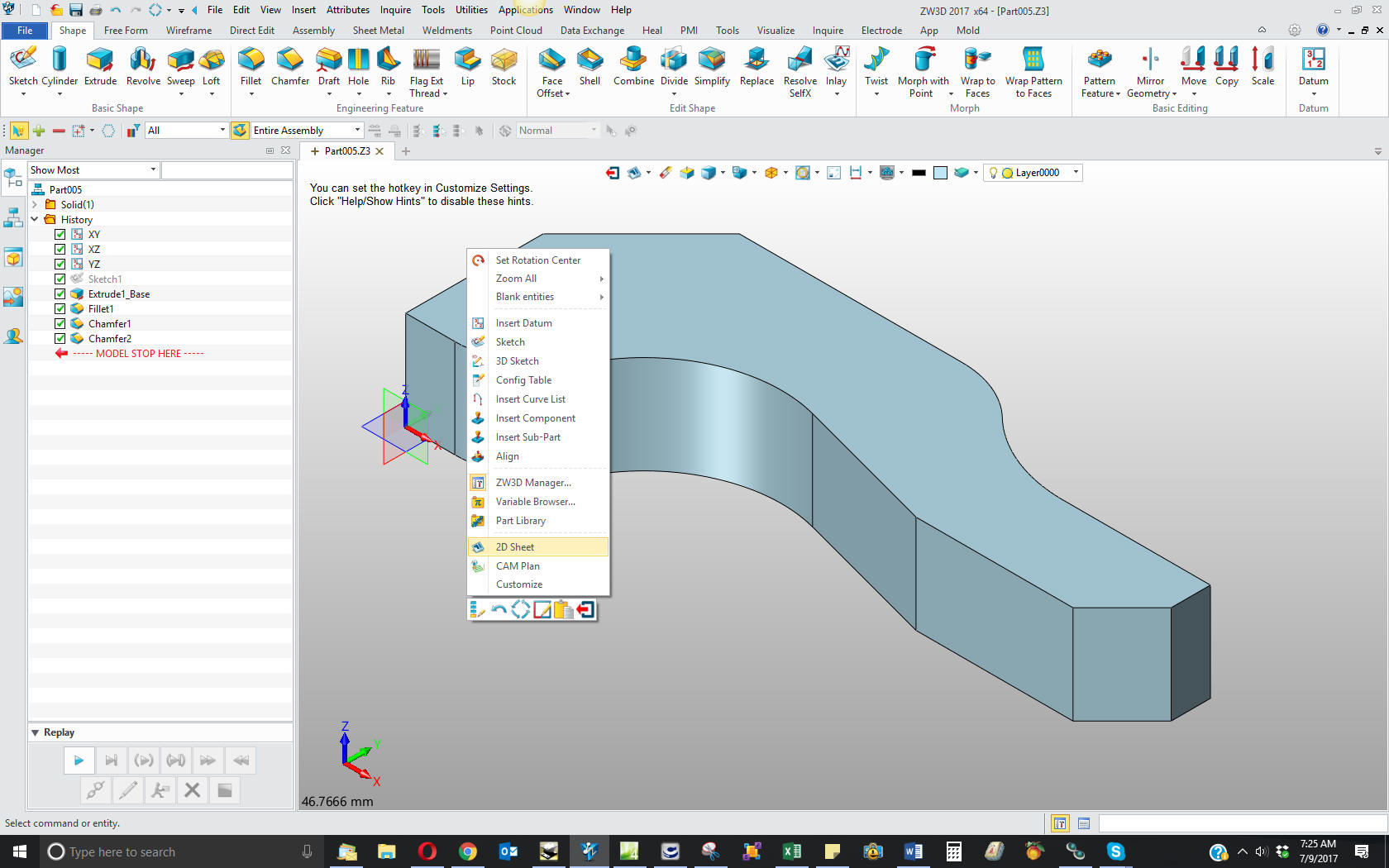Select the Sketch tool in ribbon
The width and height of the screenshot is (1389, 868).
(x=23, y=66)
